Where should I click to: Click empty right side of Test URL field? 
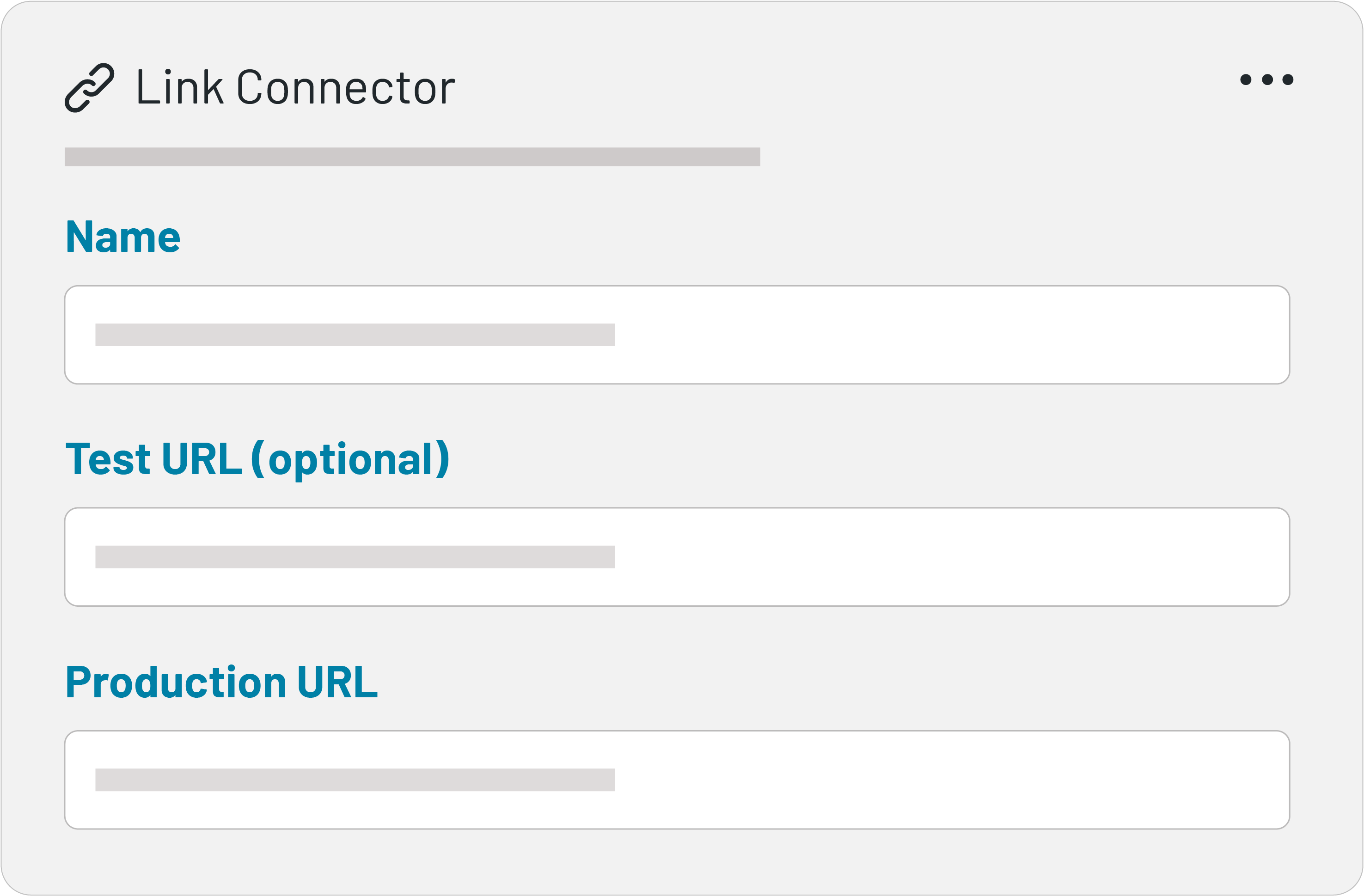974,557
